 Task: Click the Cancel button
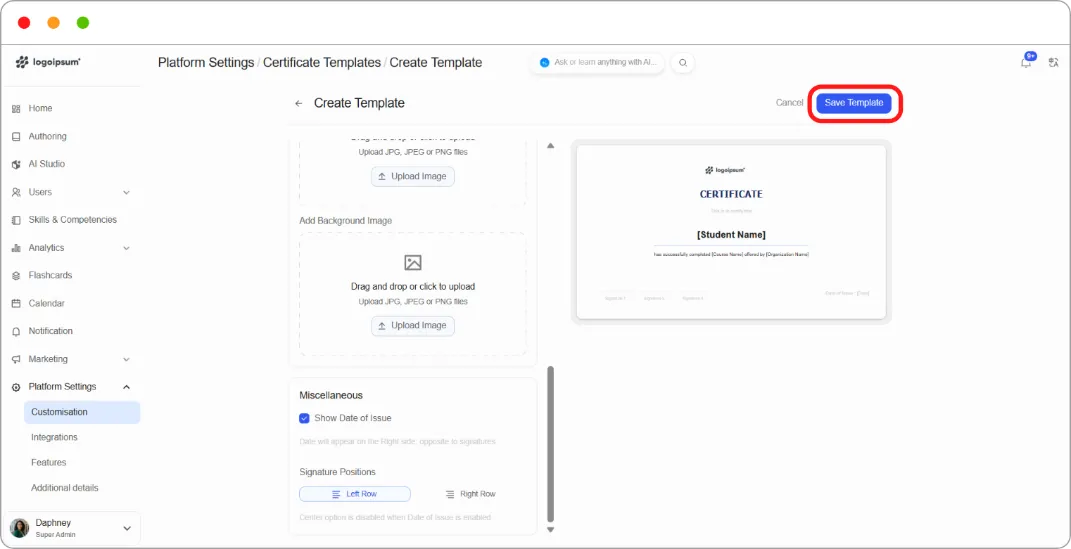coord(789,103)
